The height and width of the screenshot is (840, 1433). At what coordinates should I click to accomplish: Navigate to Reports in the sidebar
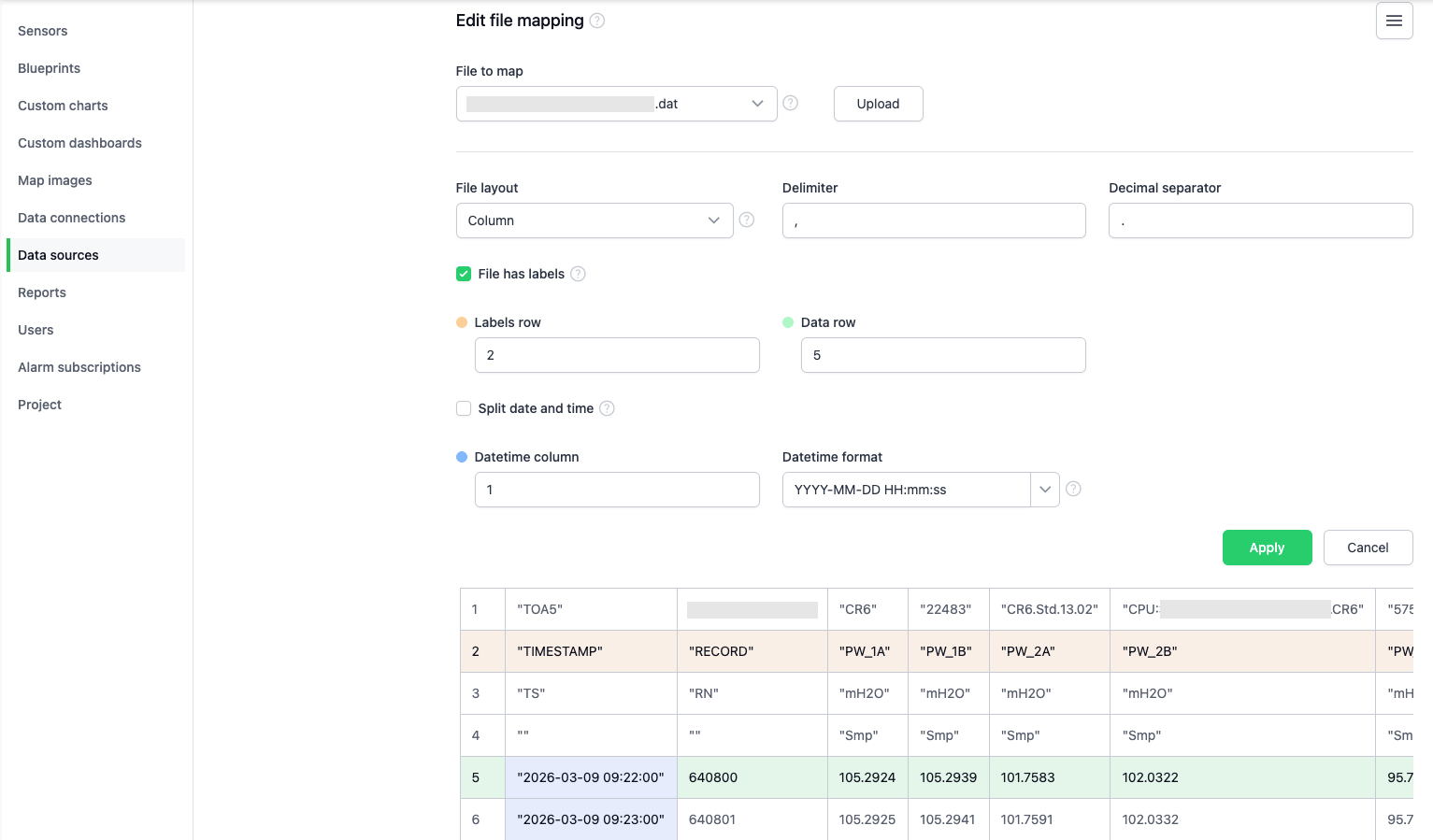point(41,292)
